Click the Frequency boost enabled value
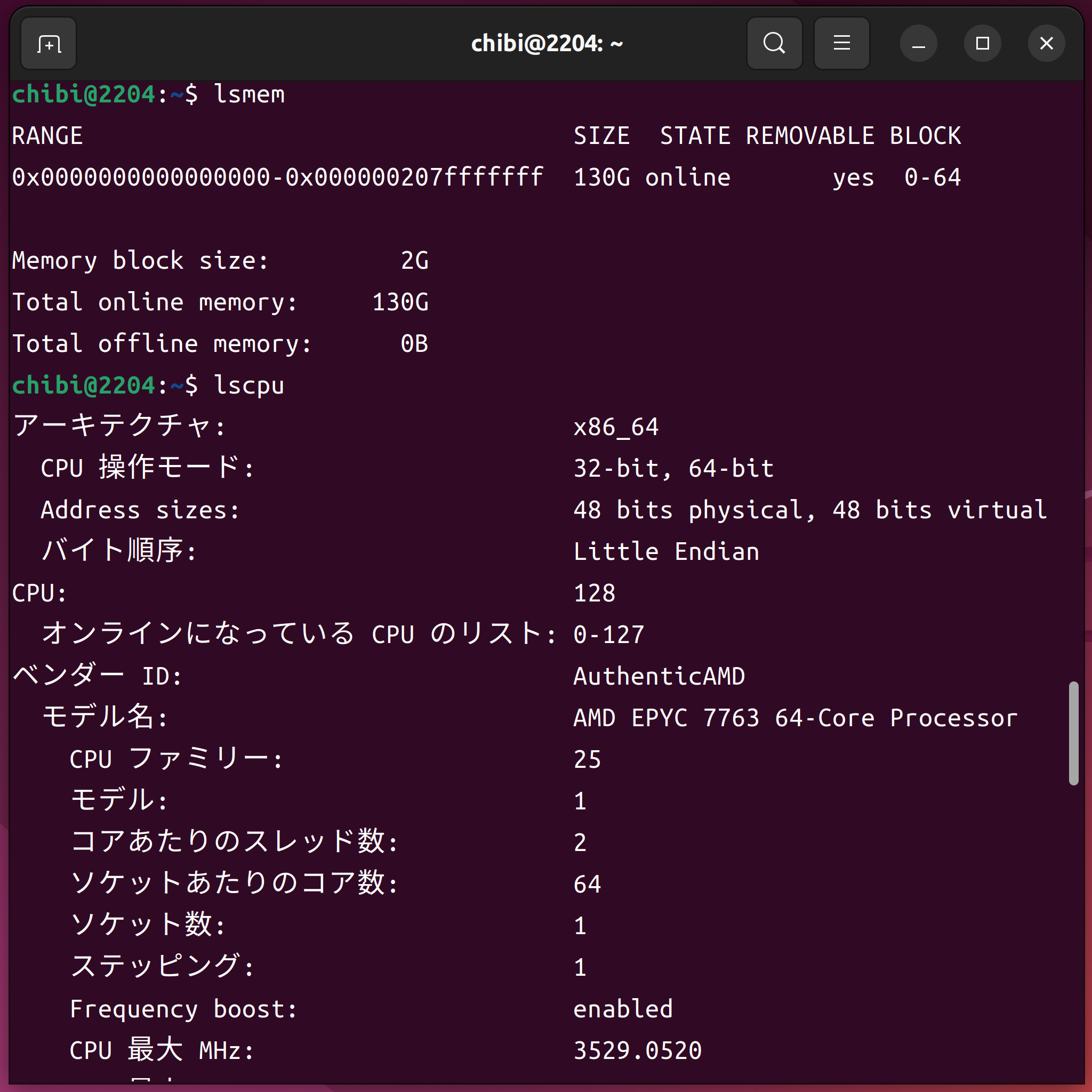 tap(623, 1009)
